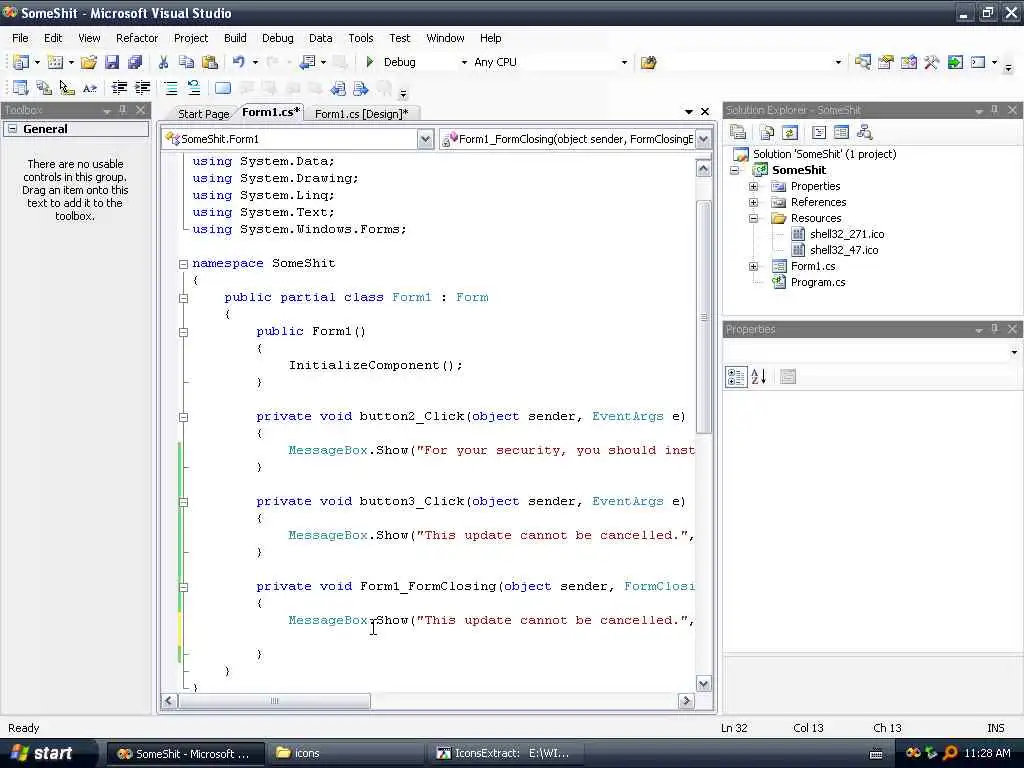Open the Object Browser toolbar icon
This screenshot has height=768, width=1024.
coord(908,62)
